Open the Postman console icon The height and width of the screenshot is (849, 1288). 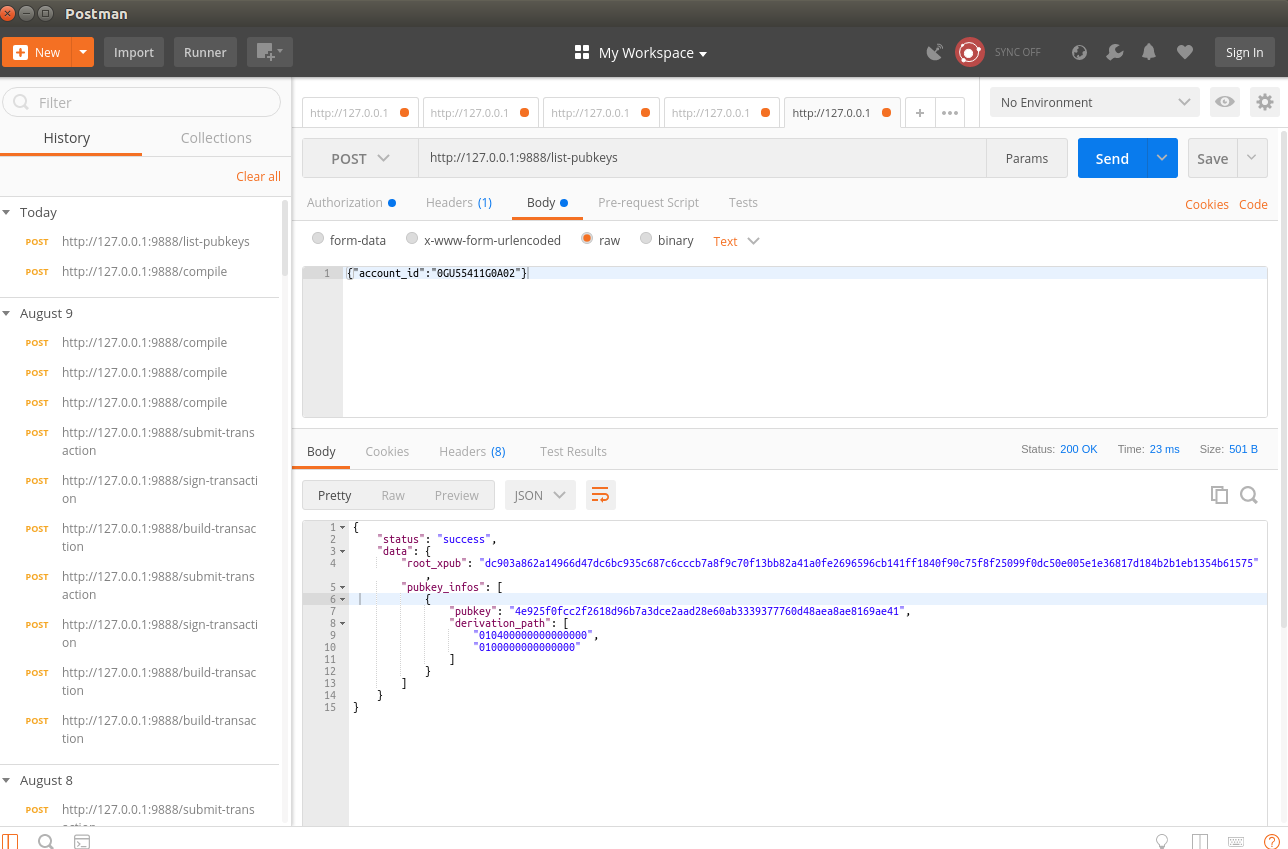[x=82, y=841]
